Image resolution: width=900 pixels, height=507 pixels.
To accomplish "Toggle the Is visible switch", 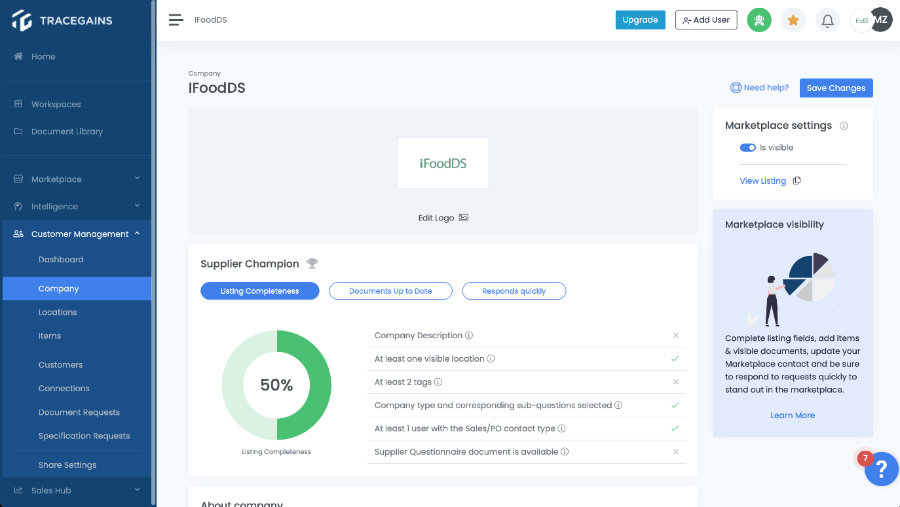I will (748, 148).
